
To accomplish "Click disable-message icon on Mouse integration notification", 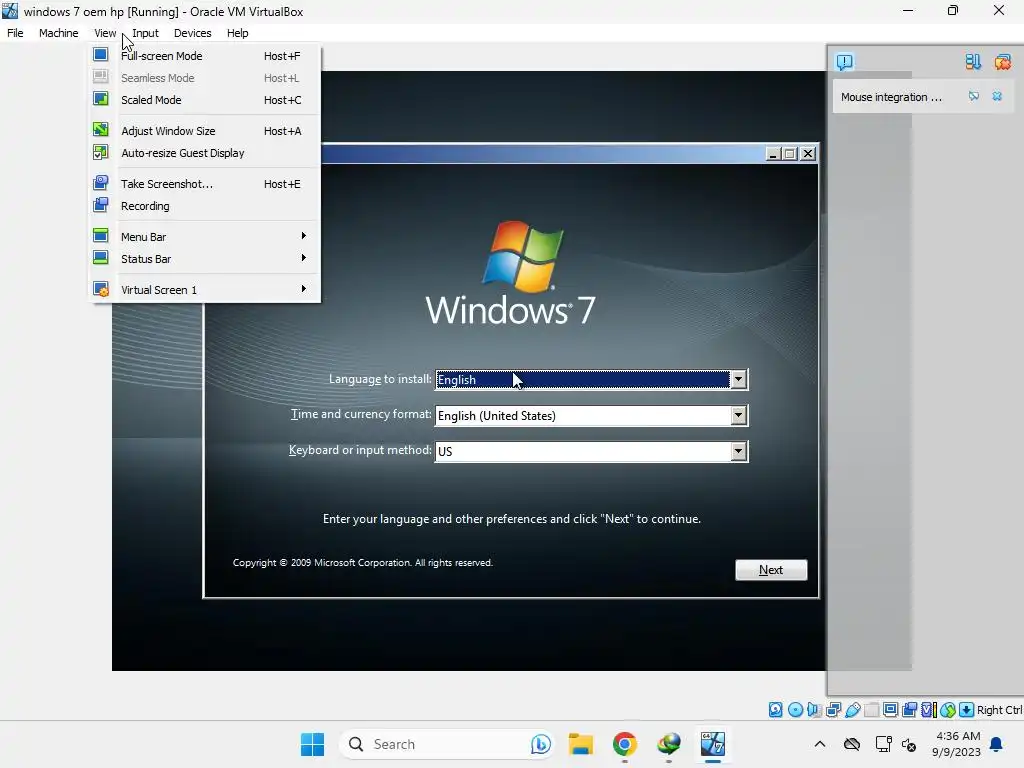I will (x=974, y=97).
